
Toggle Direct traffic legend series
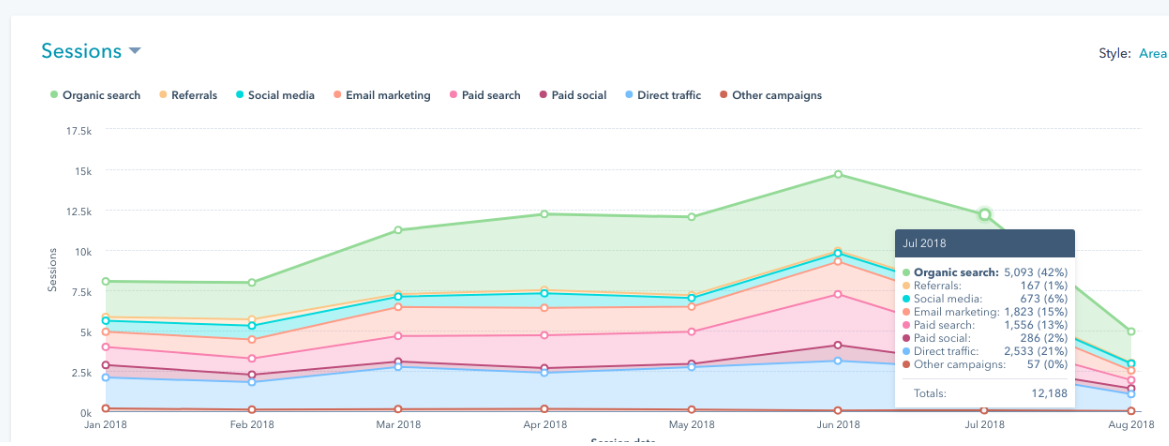pyautogui.click(x=663, y=95)
